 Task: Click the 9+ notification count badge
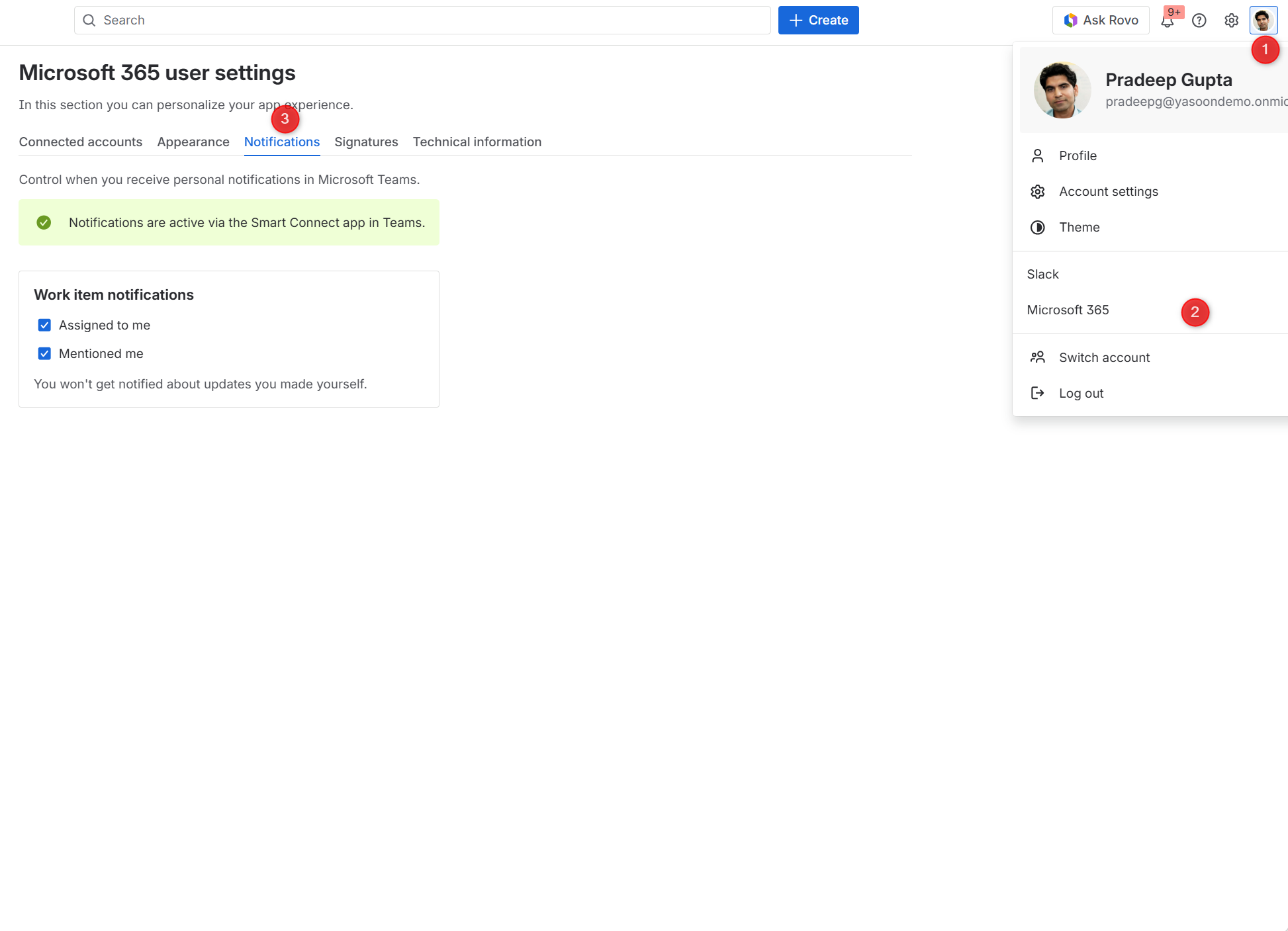[x=1174, y=12]
